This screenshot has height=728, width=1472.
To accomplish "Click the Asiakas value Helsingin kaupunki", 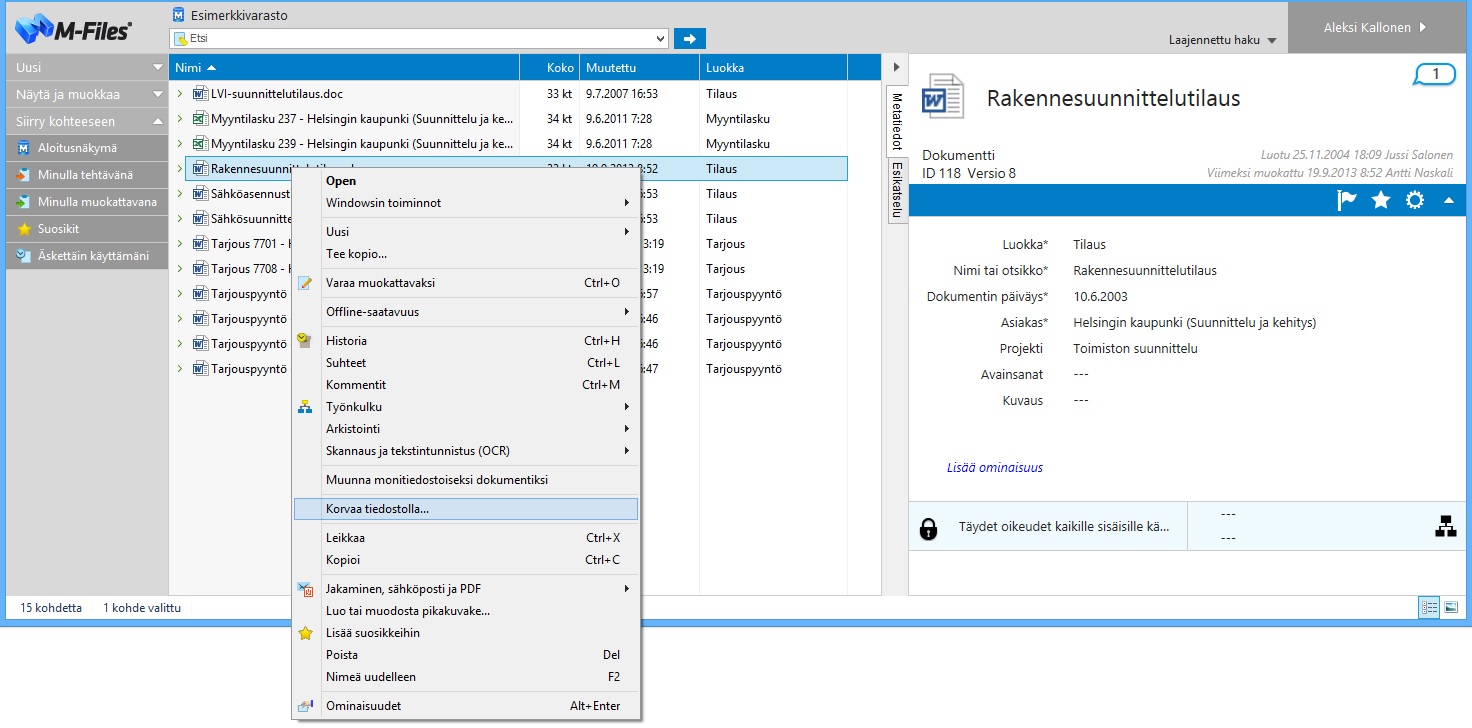I will 1194,323.
